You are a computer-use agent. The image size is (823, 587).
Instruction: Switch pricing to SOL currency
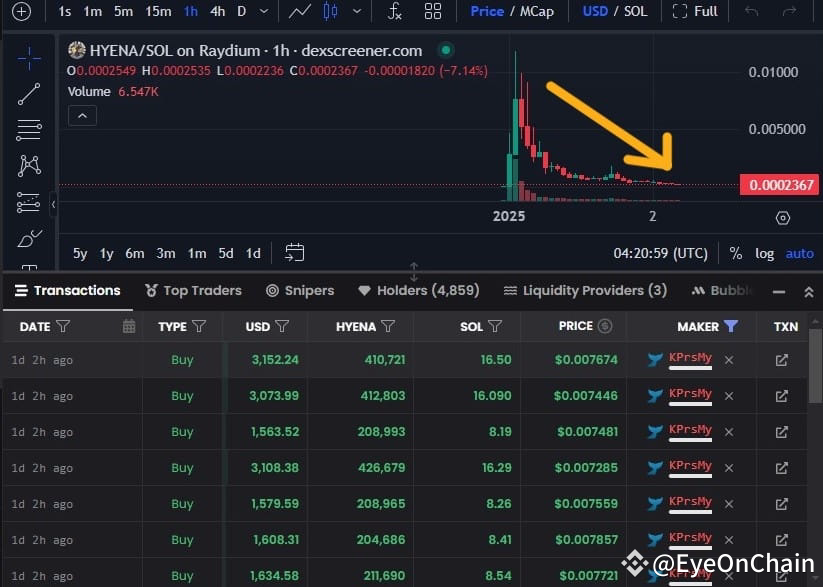(634, 12)
